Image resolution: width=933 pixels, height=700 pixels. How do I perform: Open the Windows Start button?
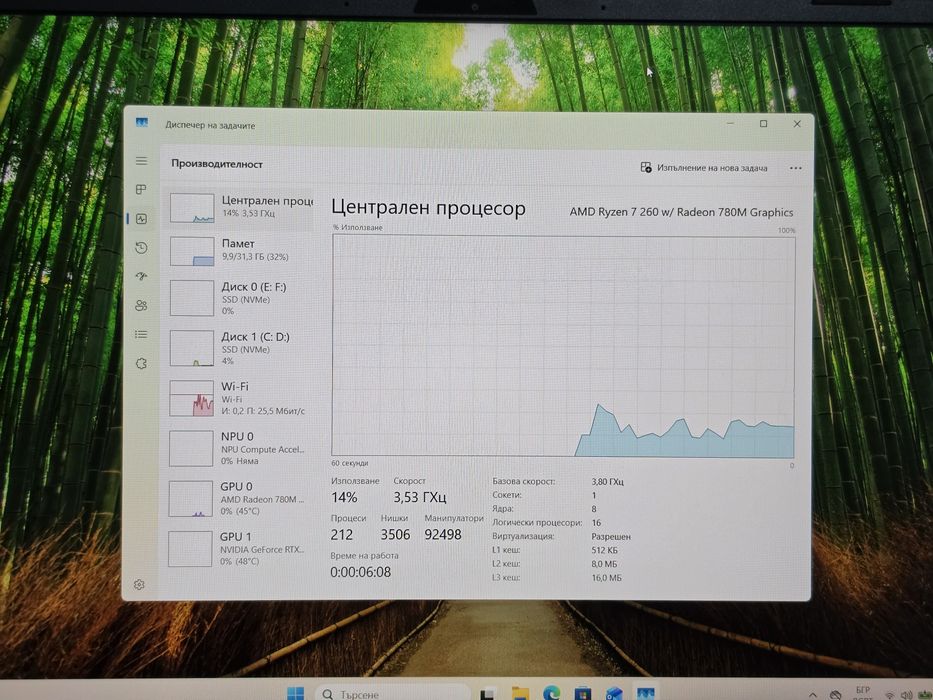tap(296, 693)
